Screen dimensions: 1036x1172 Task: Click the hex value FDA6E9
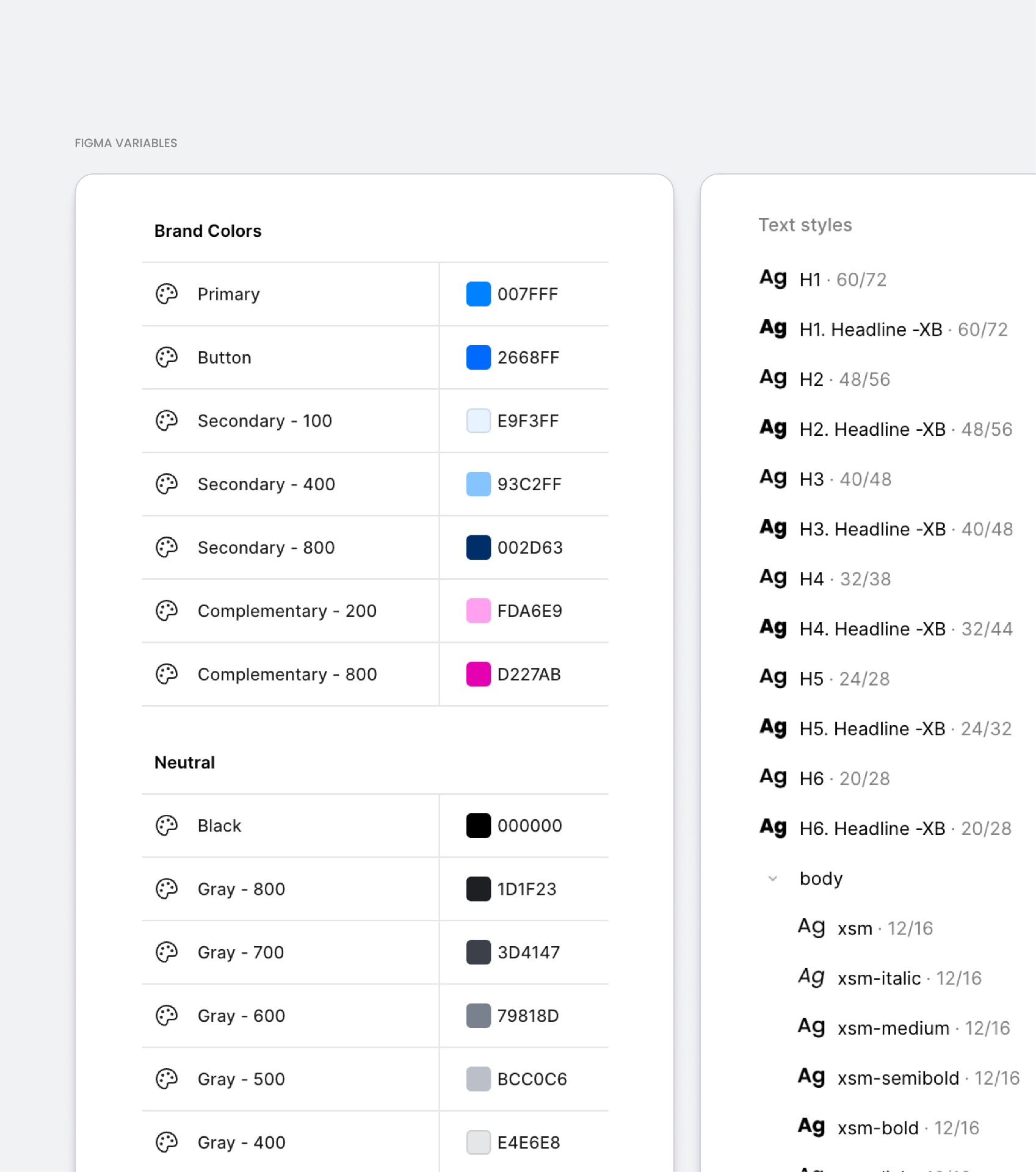(529, 611)
